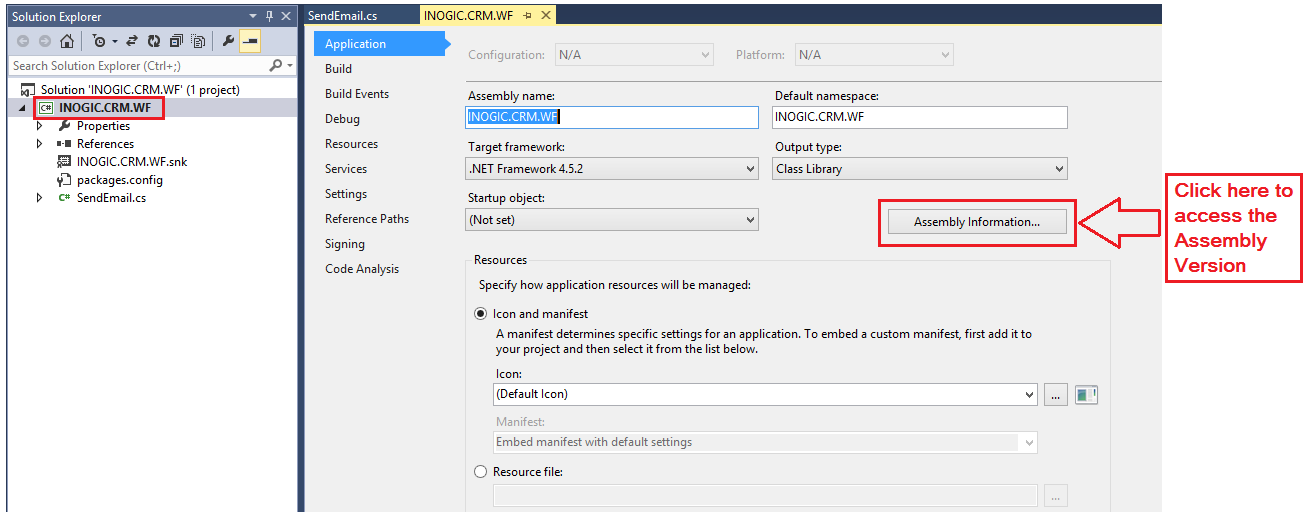
Task: Click the C# project icon beside INOGIC.CRM.WF
Action: pos(46,108)
